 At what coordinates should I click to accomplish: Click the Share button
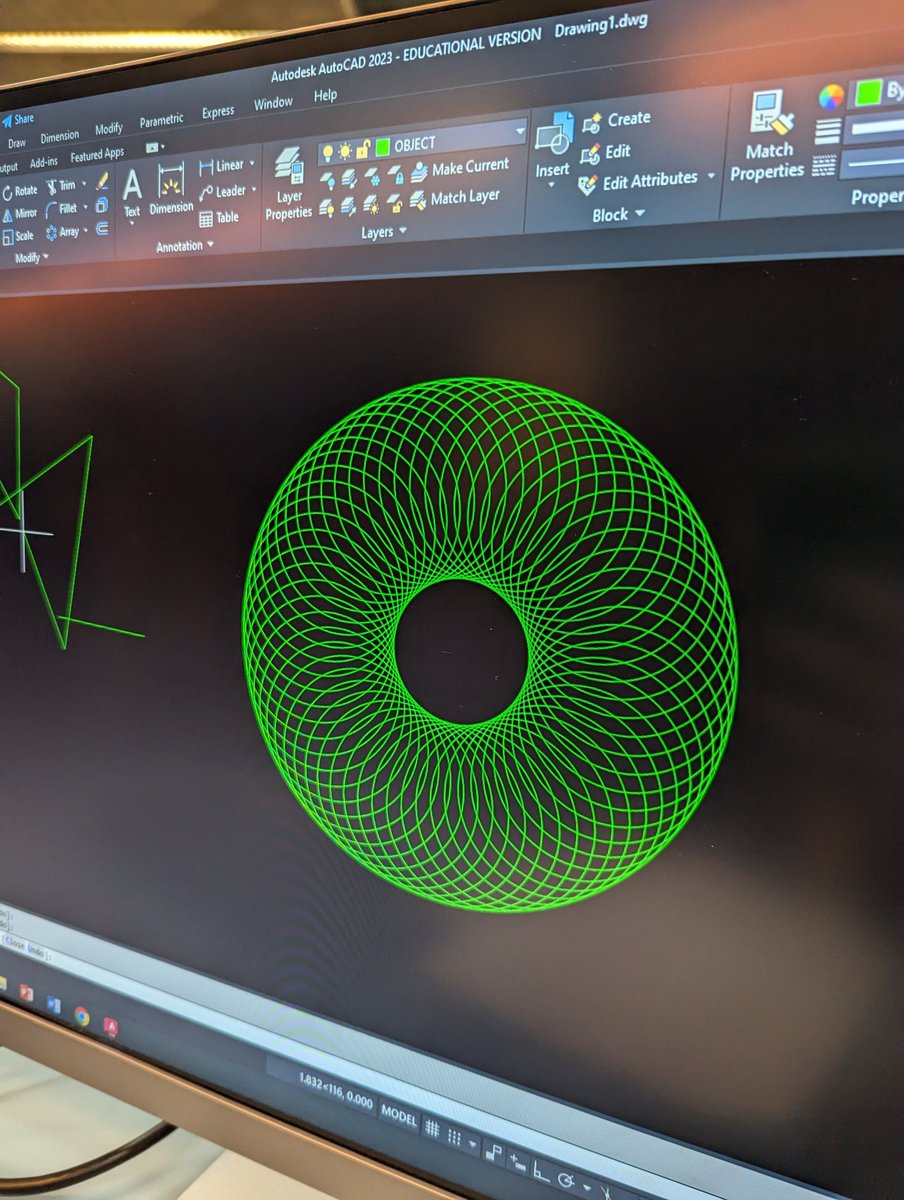tap(18, 120)
